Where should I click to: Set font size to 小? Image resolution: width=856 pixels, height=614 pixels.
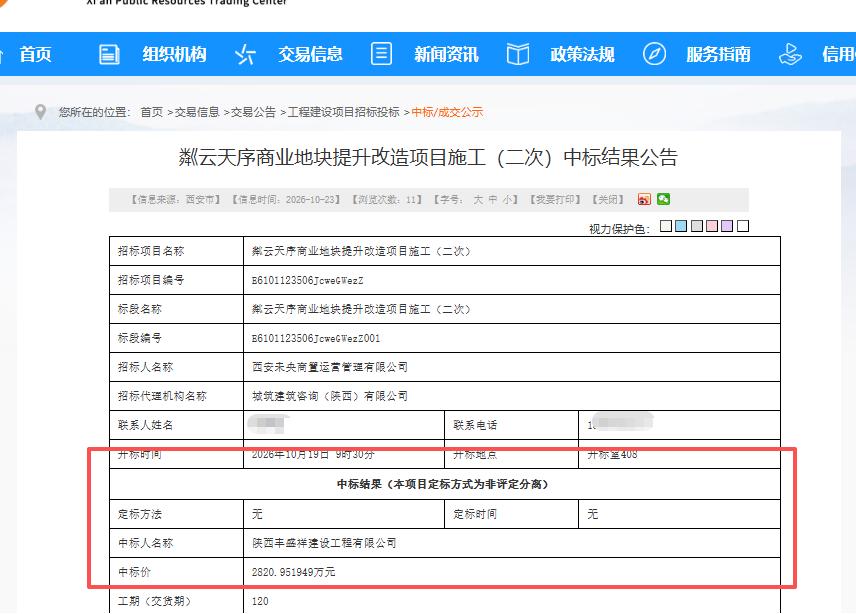point(507,200)
